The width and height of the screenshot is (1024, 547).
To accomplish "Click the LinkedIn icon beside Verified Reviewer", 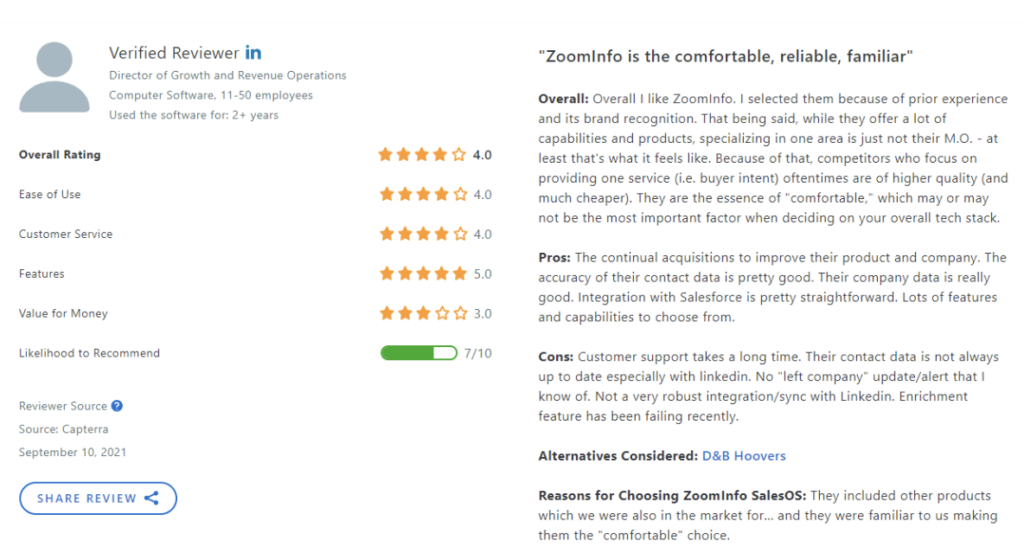I will [x=253, y=53].
